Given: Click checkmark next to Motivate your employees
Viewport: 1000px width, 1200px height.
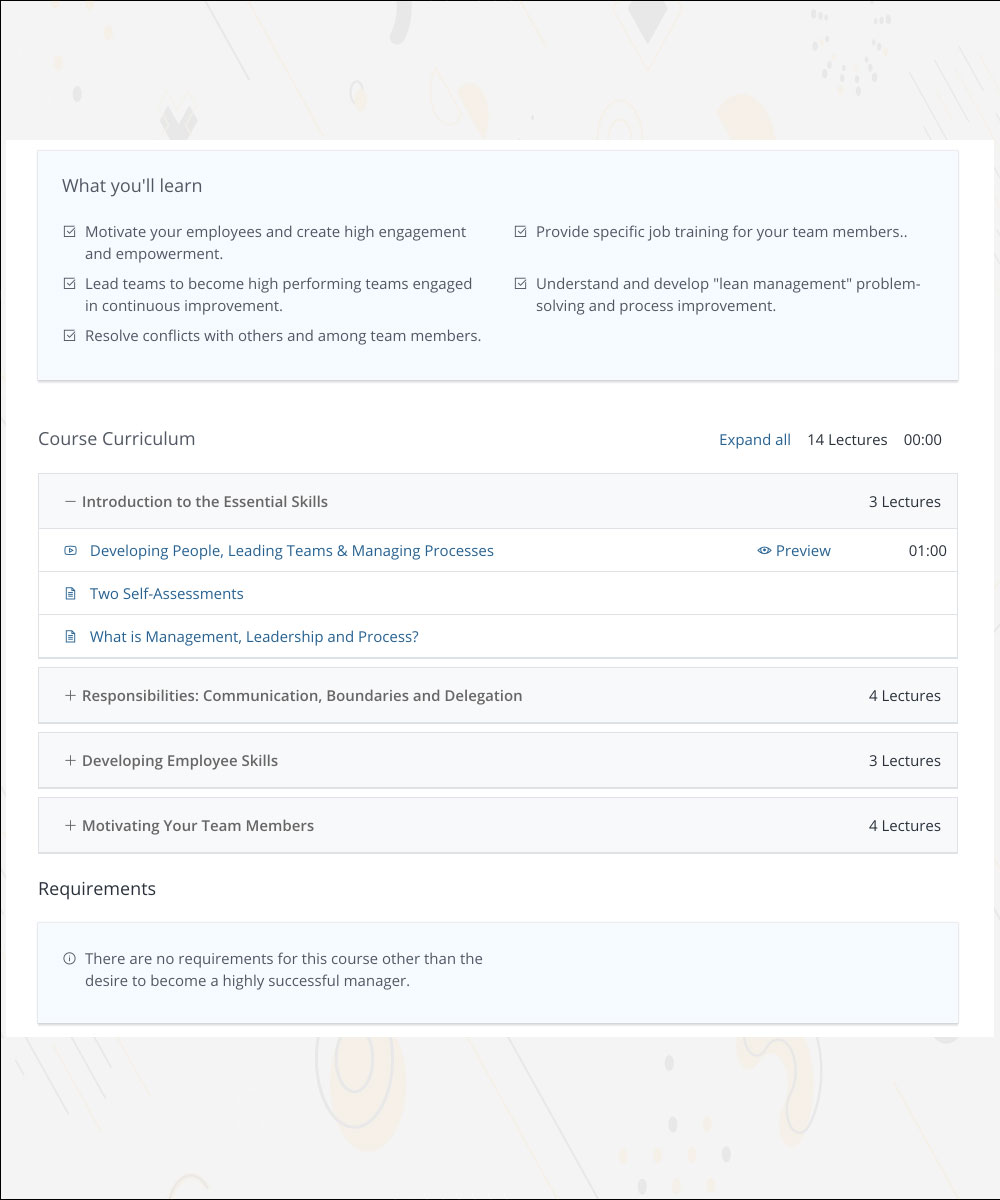Looking at the screenshot, I should (x=69, y=232).
